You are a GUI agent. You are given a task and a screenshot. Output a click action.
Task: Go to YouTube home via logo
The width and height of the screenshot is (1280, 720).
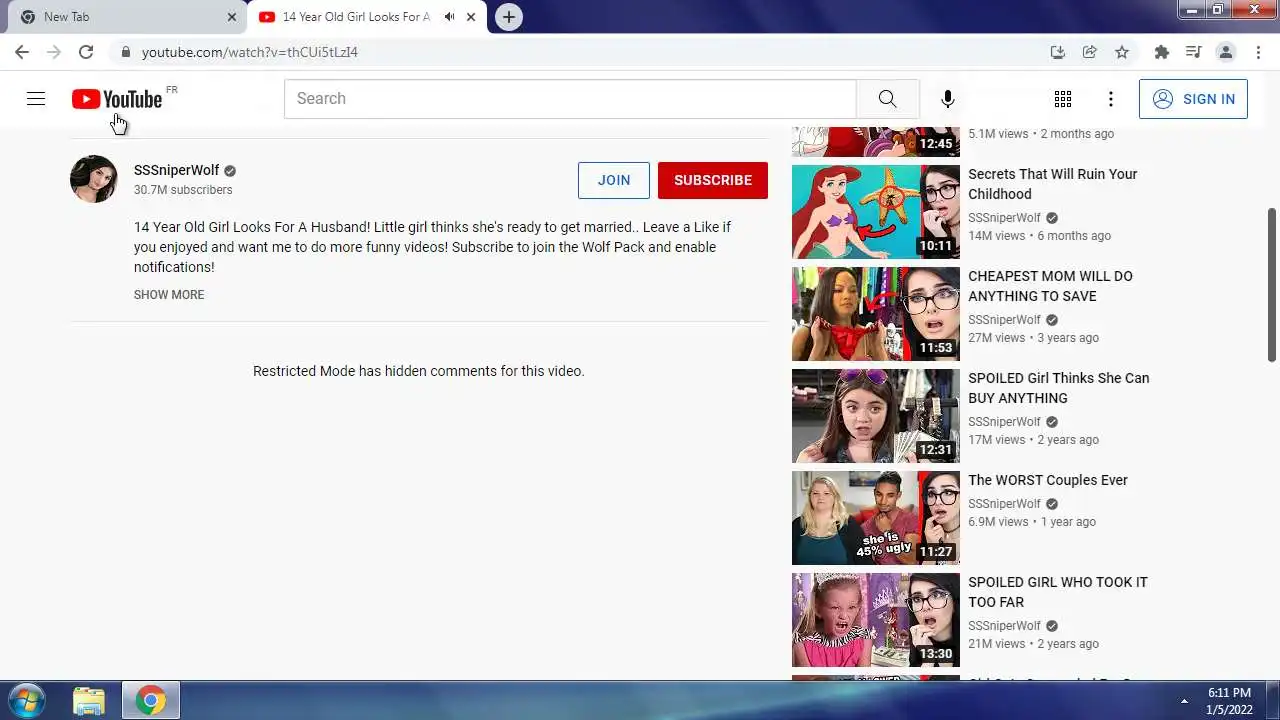click(117, 99)
